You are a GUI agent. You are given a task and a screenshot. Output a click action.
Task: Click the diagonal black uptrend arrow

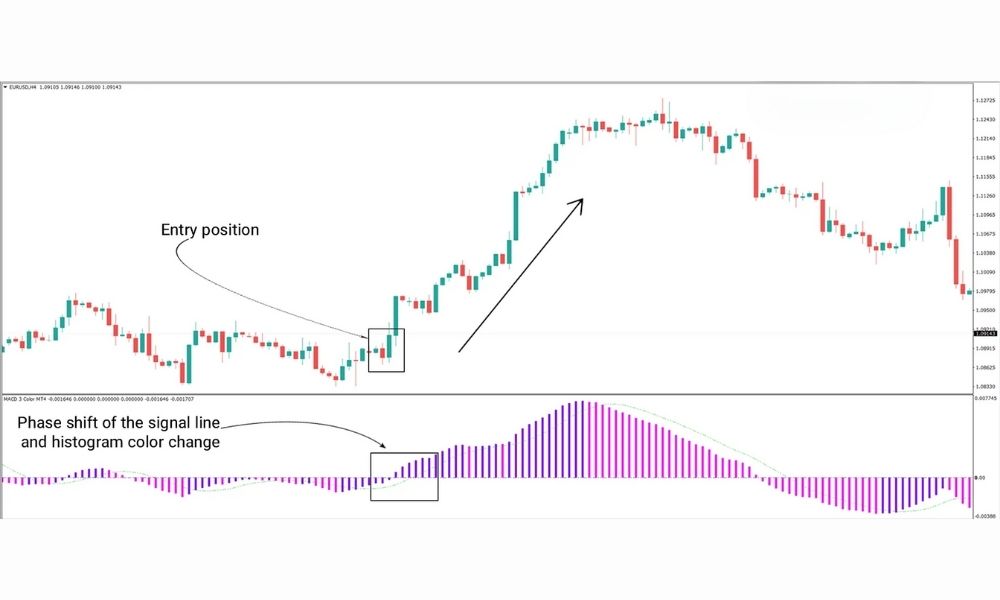(x=520, y=275)
